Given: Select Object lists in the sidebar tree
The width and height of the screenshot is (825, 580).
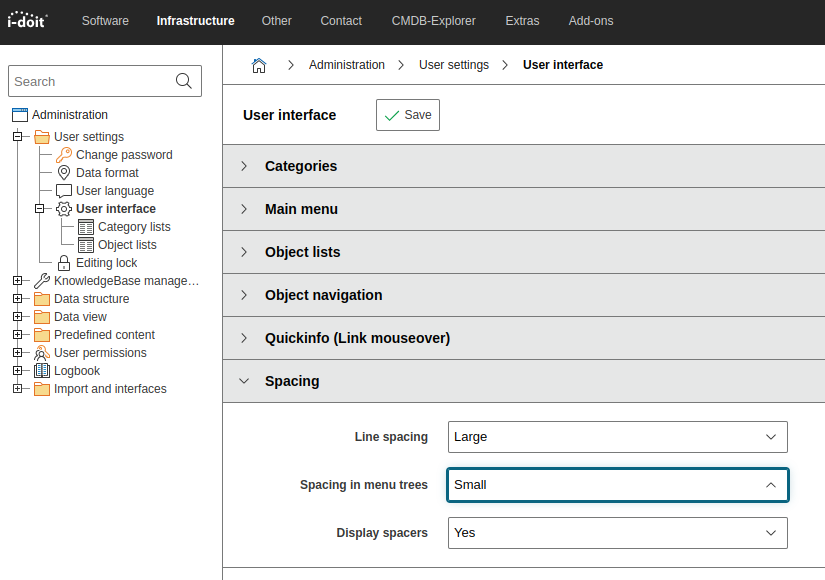Looking at the screenshot, I should pyautogui.click(x=127, y=245).
